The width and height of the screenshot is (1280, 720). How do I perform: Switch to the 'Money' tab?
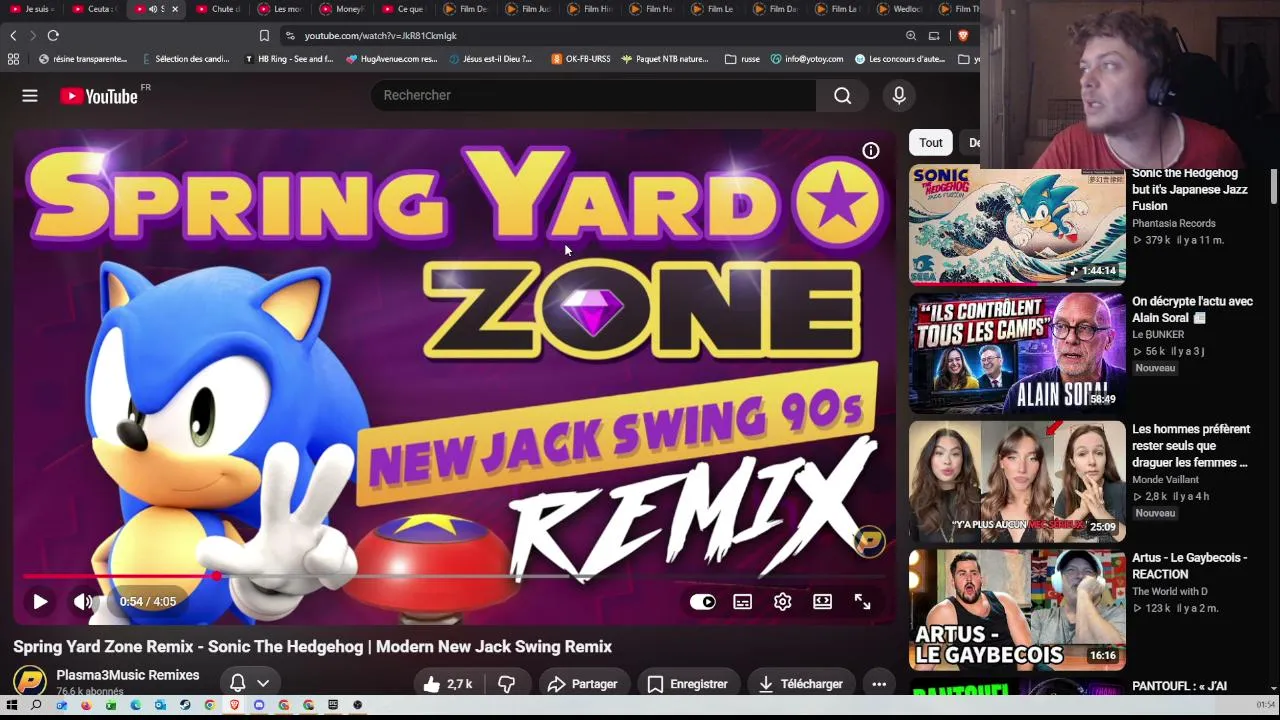click(341, 9)
